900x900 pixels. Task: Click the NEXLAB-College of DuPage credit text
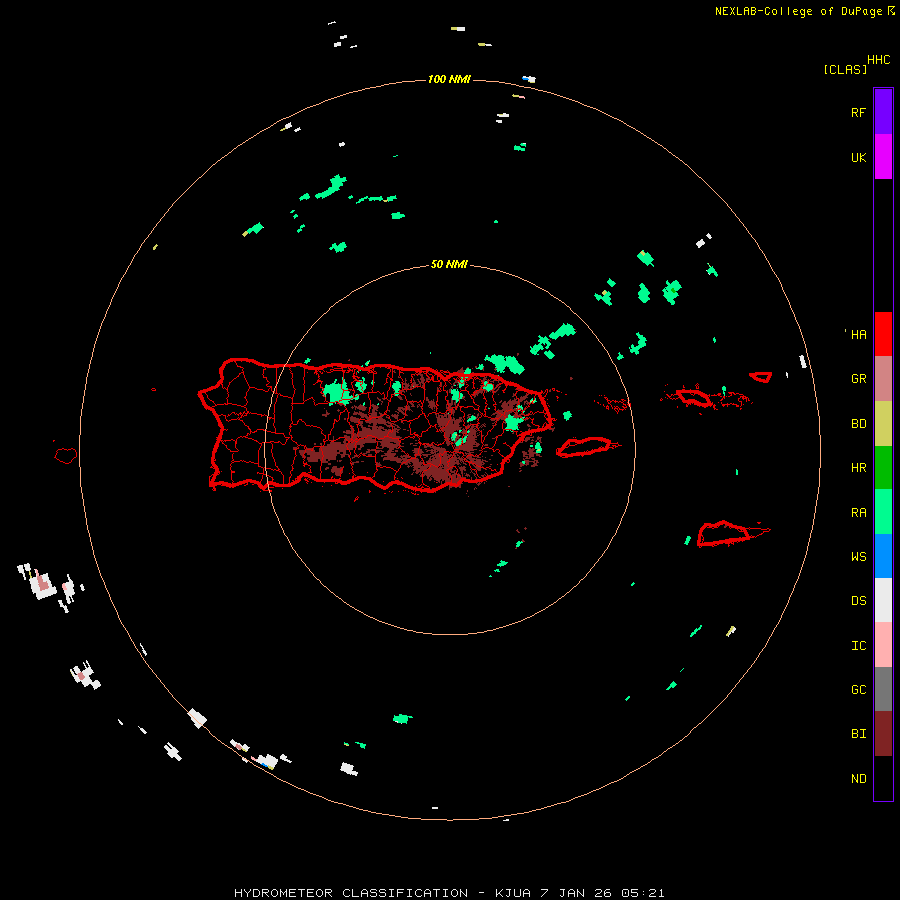coord(798,11)
